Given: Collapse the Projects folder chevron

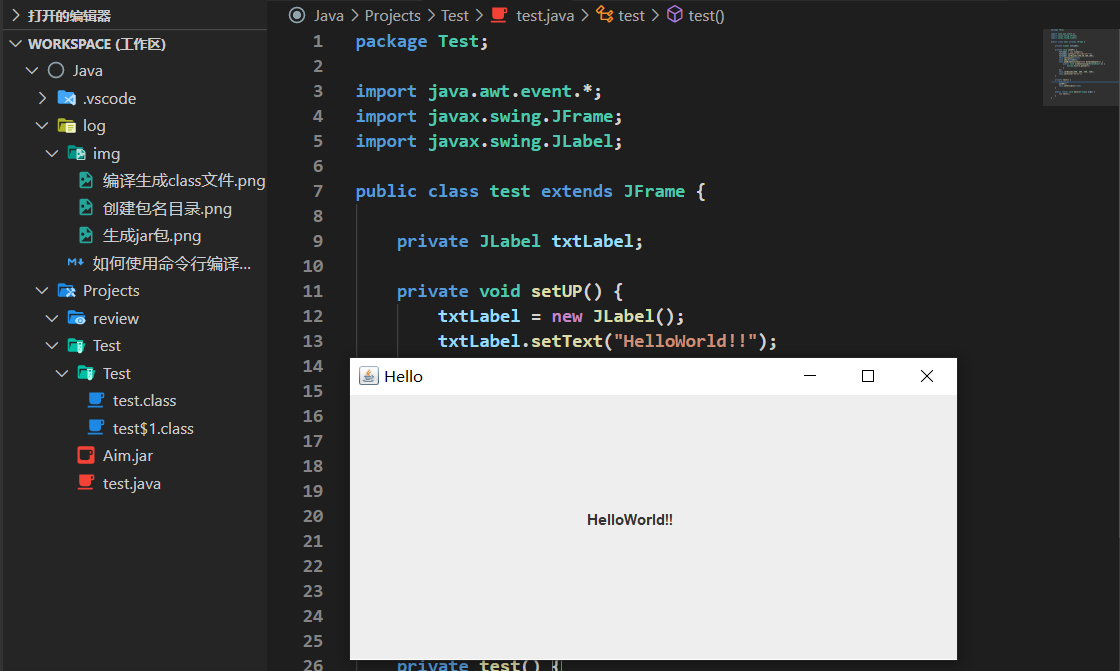Looking at the screenshot, I should [42, 290].
